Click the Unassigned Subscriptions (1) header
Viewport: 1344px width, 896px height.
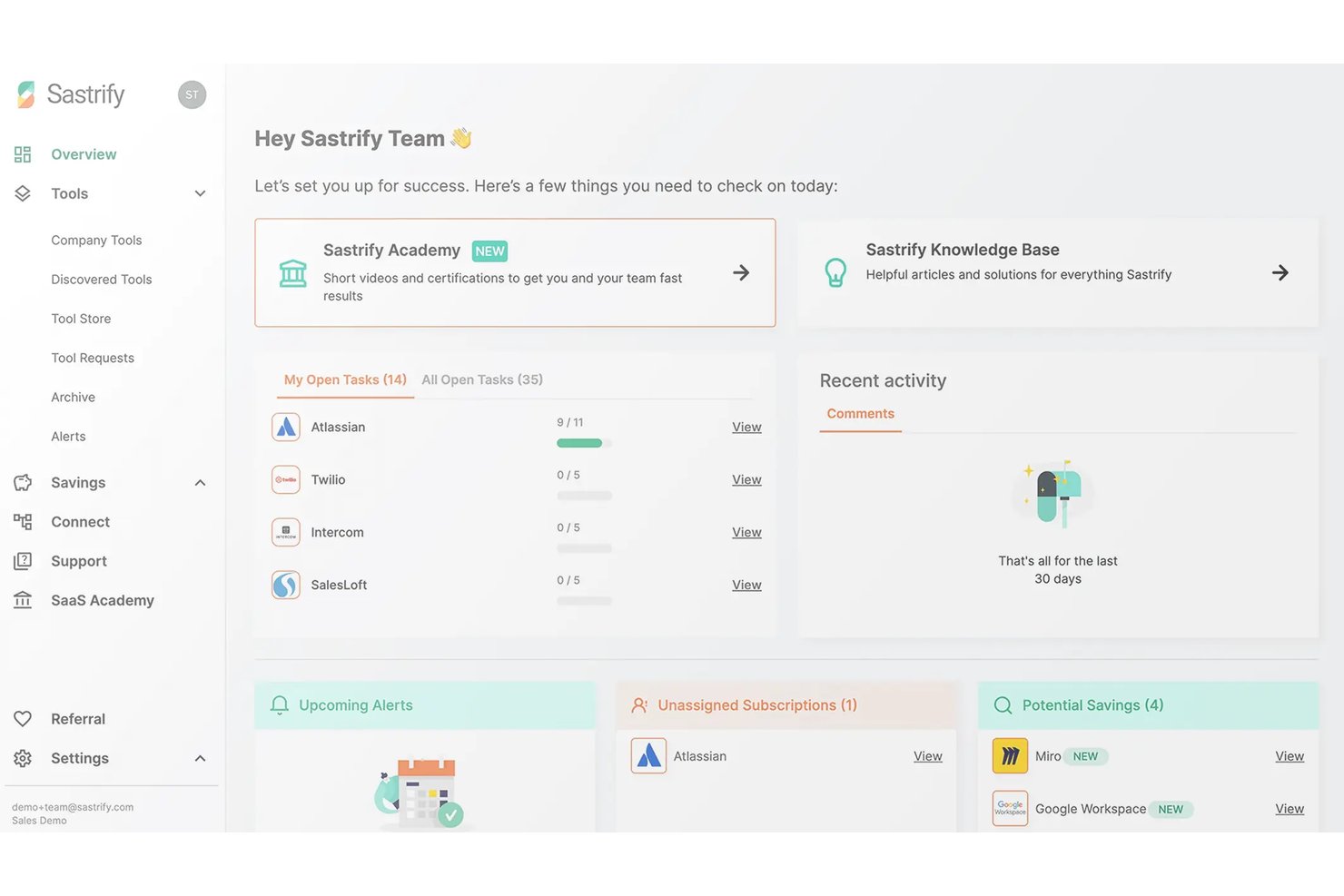pos(786,705)
